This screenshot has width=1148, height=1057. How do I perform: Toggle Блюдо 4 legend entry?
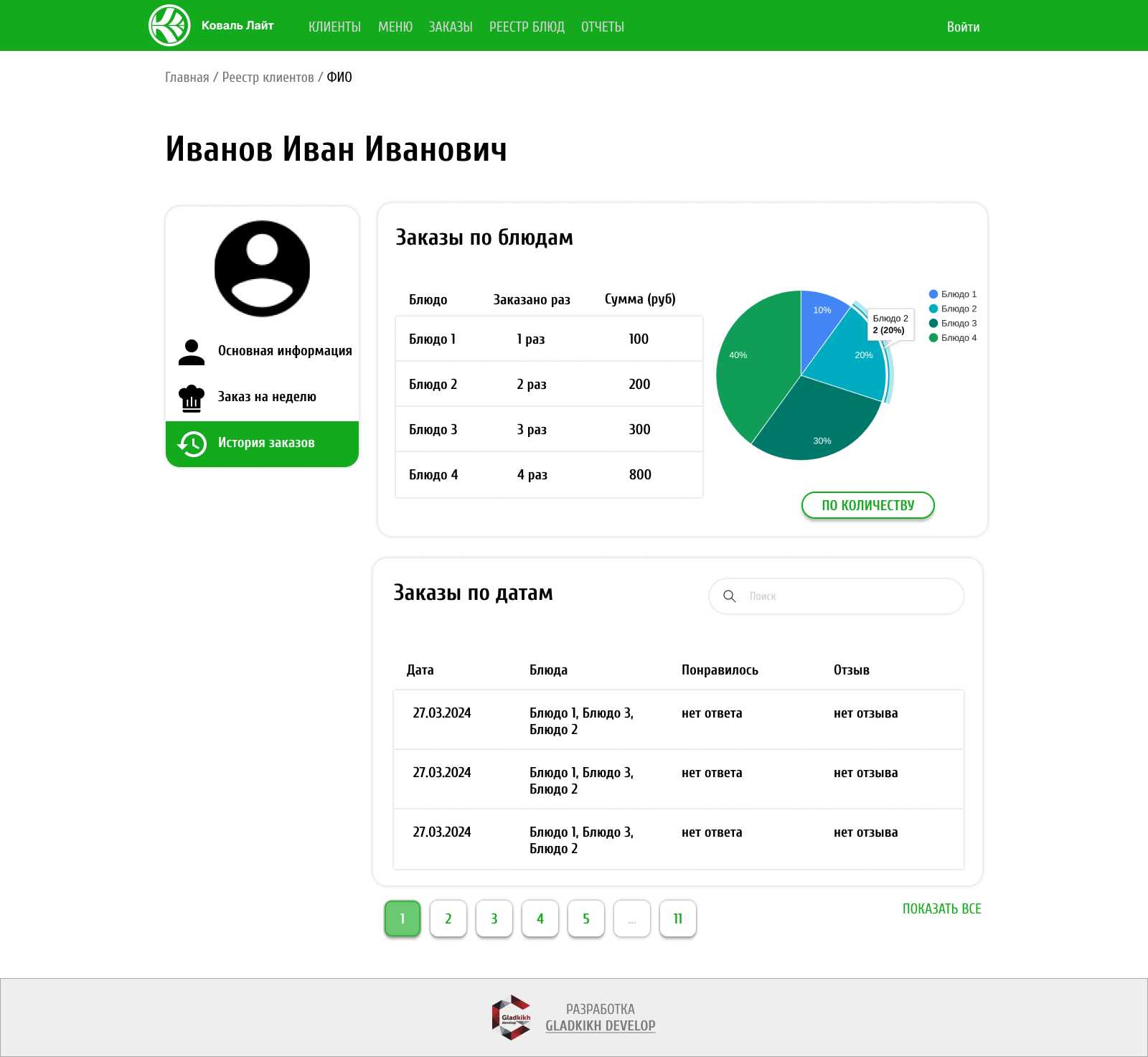click(x=953, y=338)
